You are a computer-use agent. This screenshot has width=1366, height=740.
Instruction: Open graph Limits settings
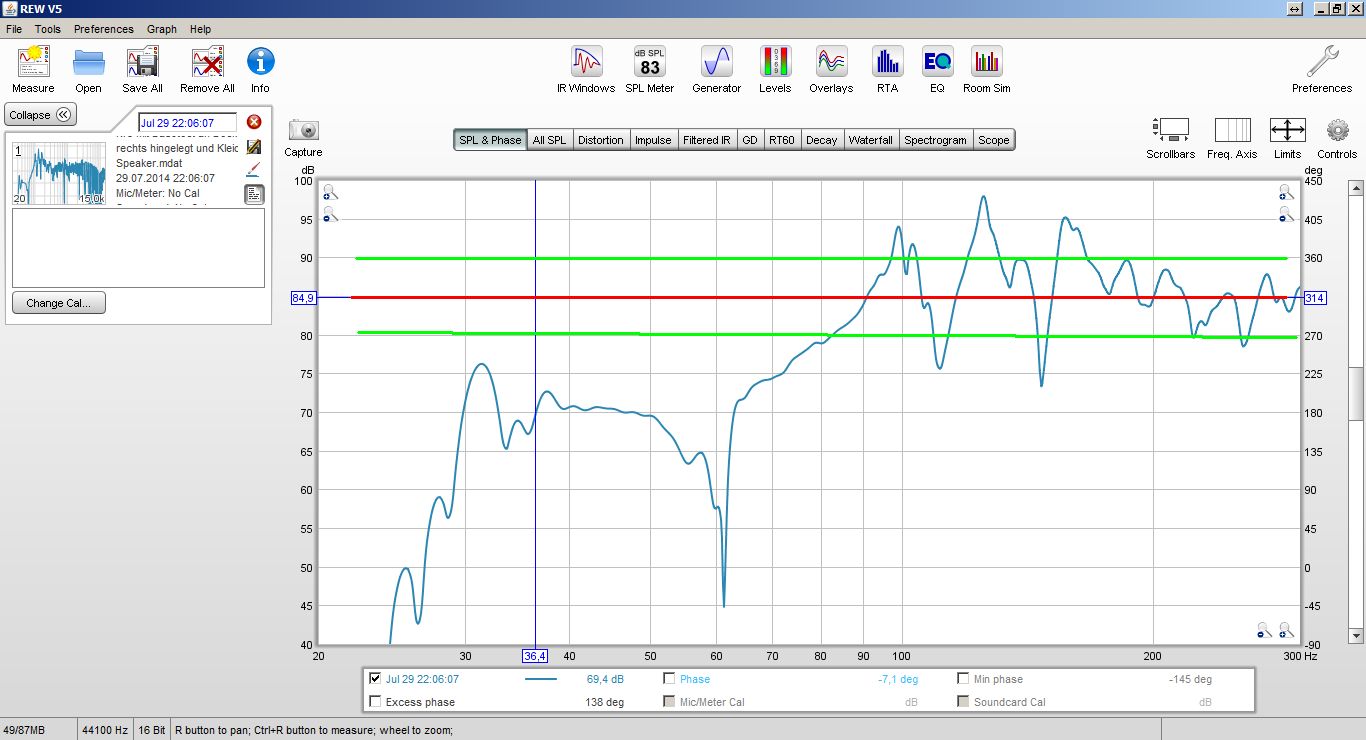point(1287,138)
